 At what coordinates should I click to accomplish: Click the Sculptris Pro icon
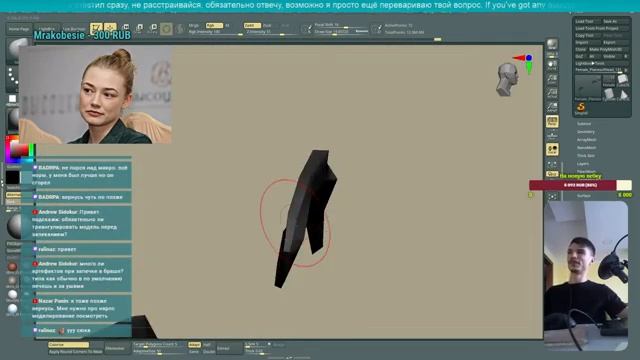pyautogui.click(x=180, y=29)
